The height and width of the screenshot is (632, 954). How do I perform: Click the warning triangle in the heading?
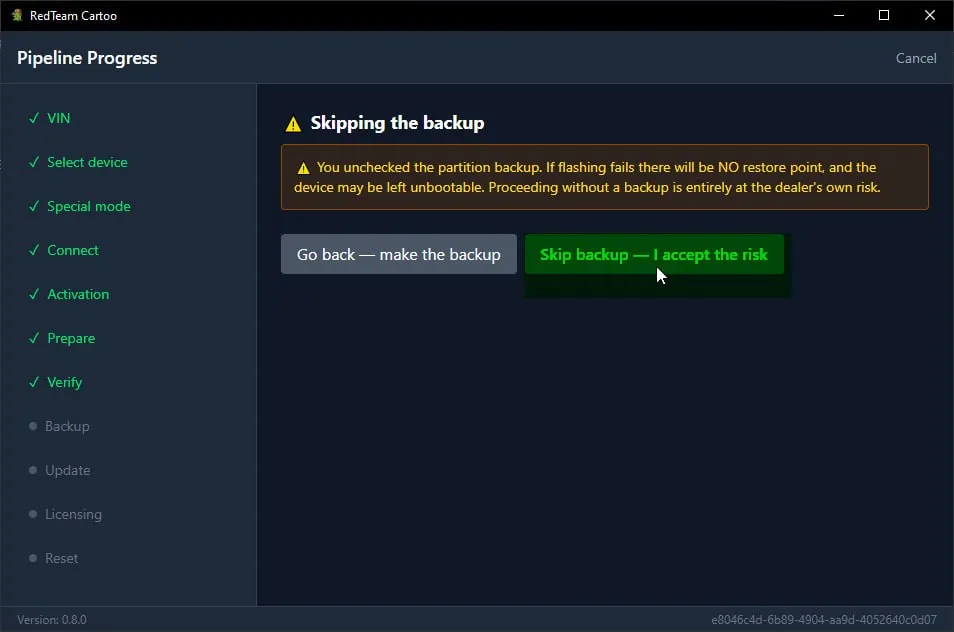click(x=293, y=124)
